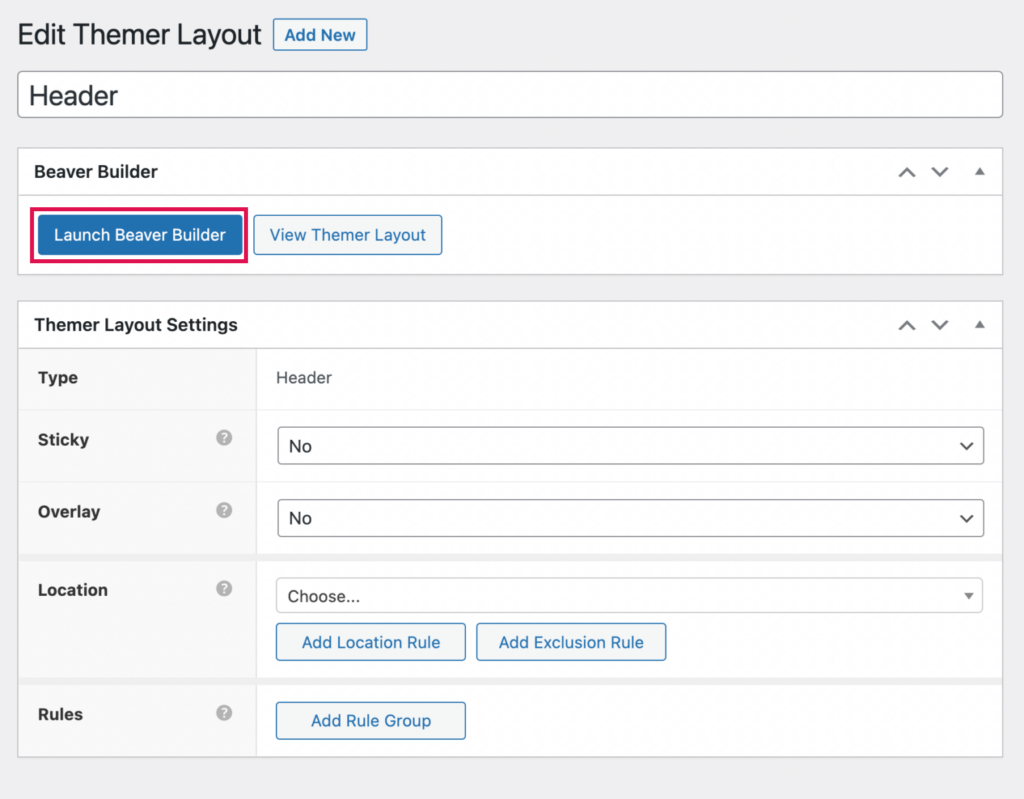
Task: Open the Sticky setting help tooltip
Action: [x=224, y=438]
